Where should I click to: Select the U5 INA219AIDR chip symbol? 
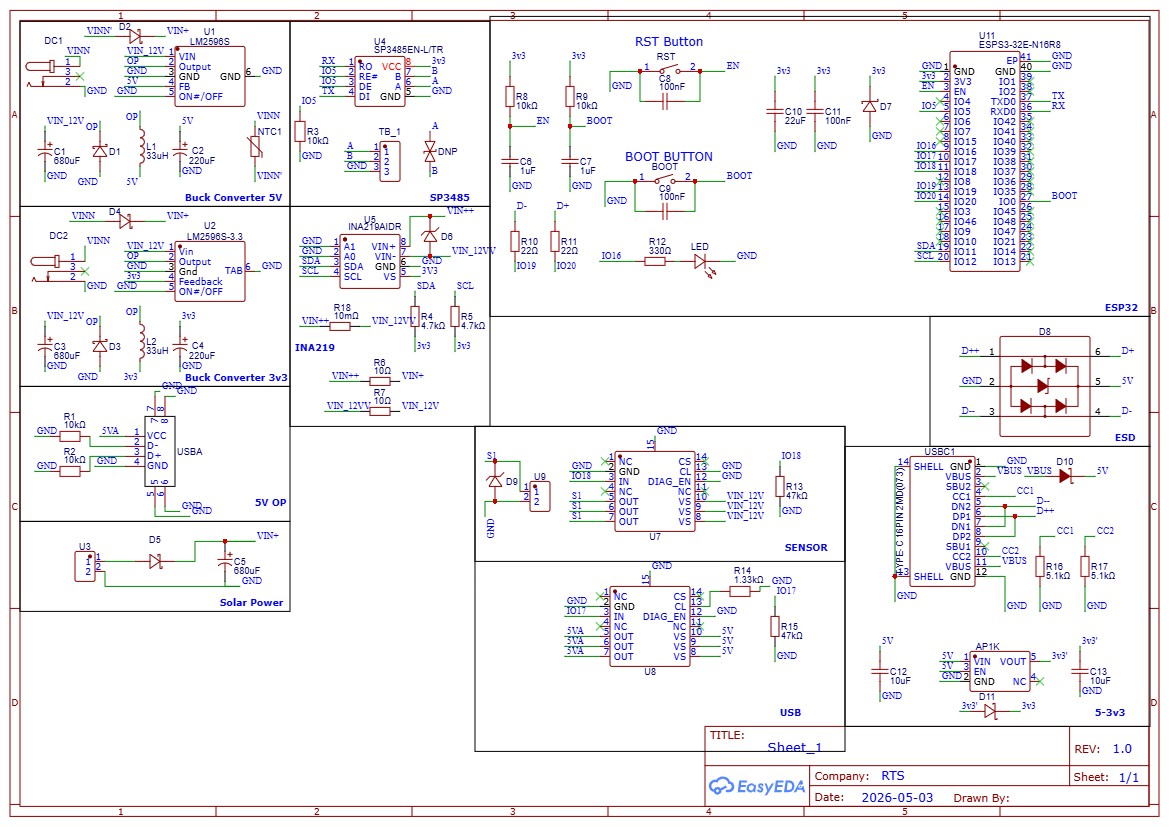tap(371, 261)
